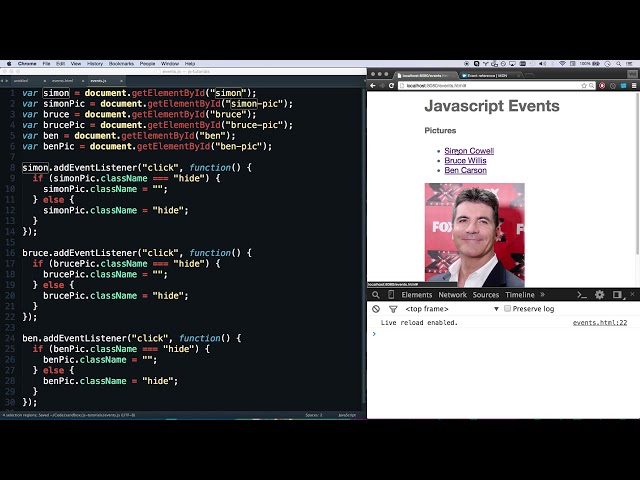Click the webpage vertical scrollbar
640x480 pixels.
[x=638, y=176]
